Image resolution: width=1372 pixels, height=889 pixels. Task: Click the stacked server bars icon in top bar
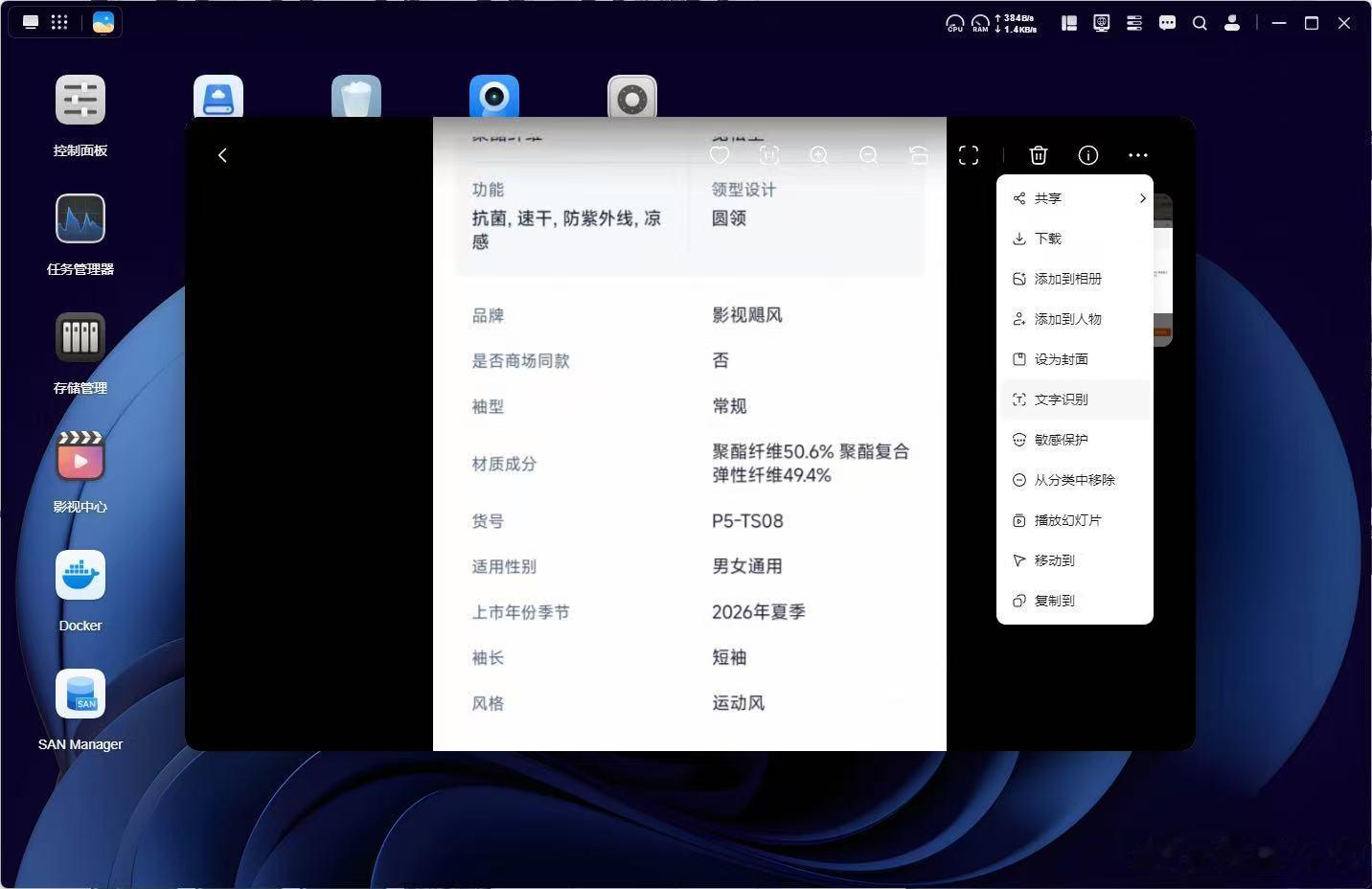[x=1134, y=23]
